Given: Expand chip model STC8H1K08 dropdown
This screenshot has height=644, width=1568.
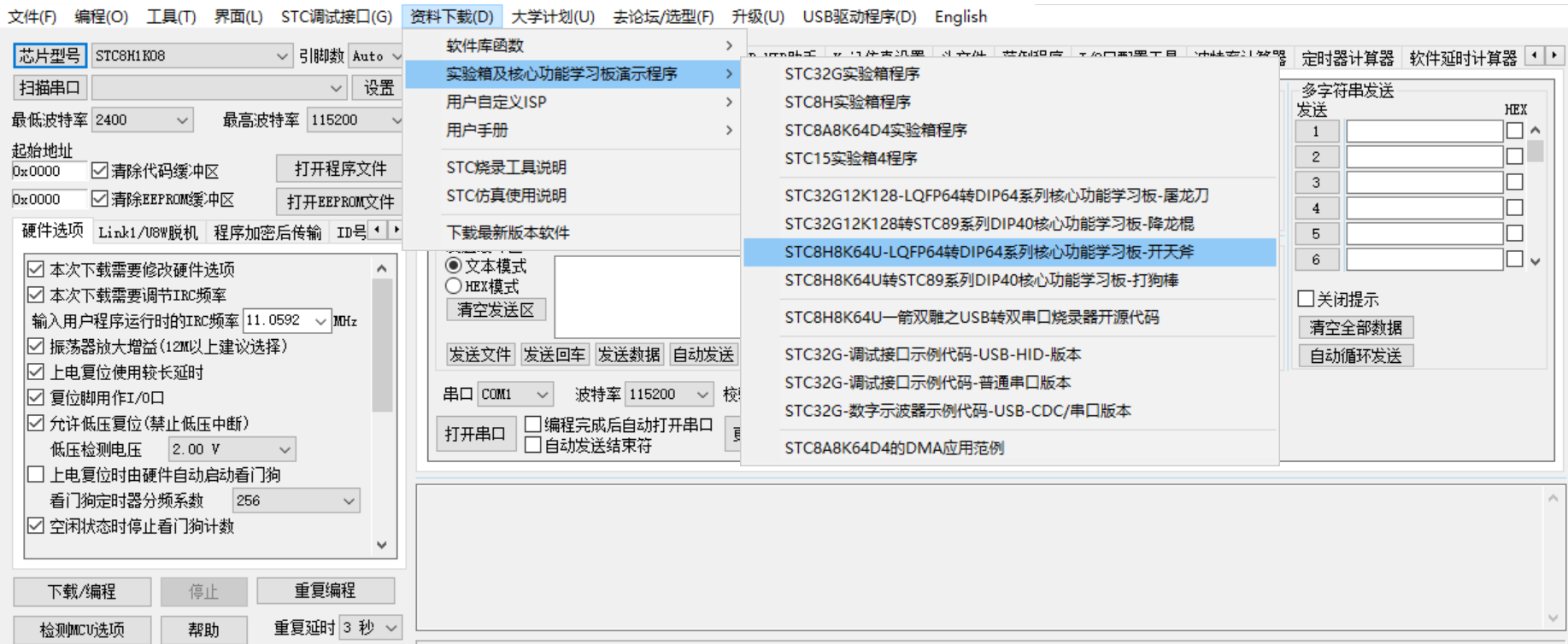Looking at the screenshot, I should point(282,56).
